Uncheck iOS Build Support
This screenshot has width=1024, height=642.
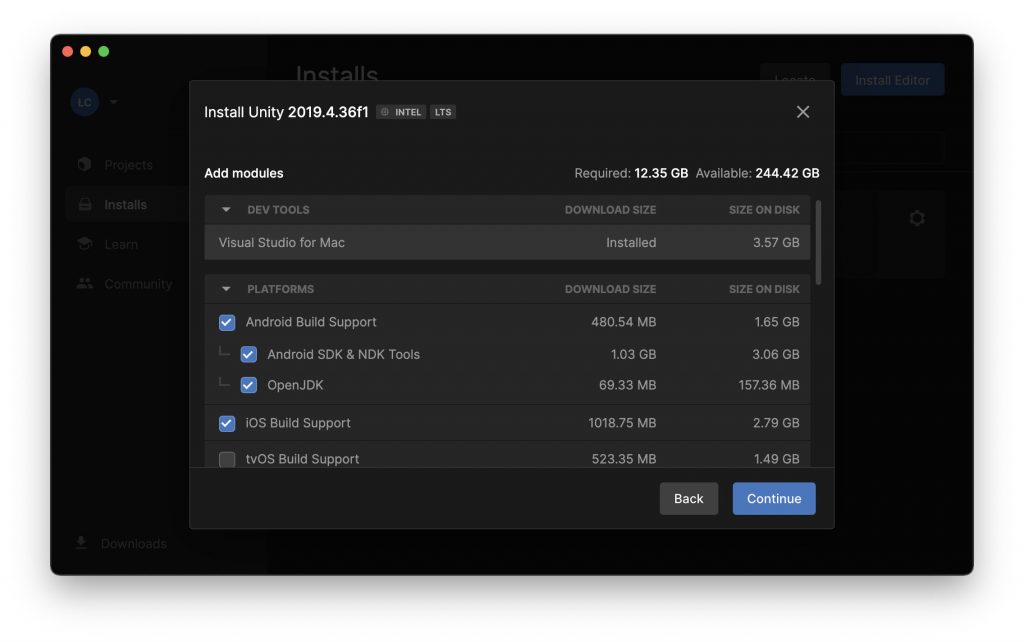pyautogui.click(x=227, y=423)
